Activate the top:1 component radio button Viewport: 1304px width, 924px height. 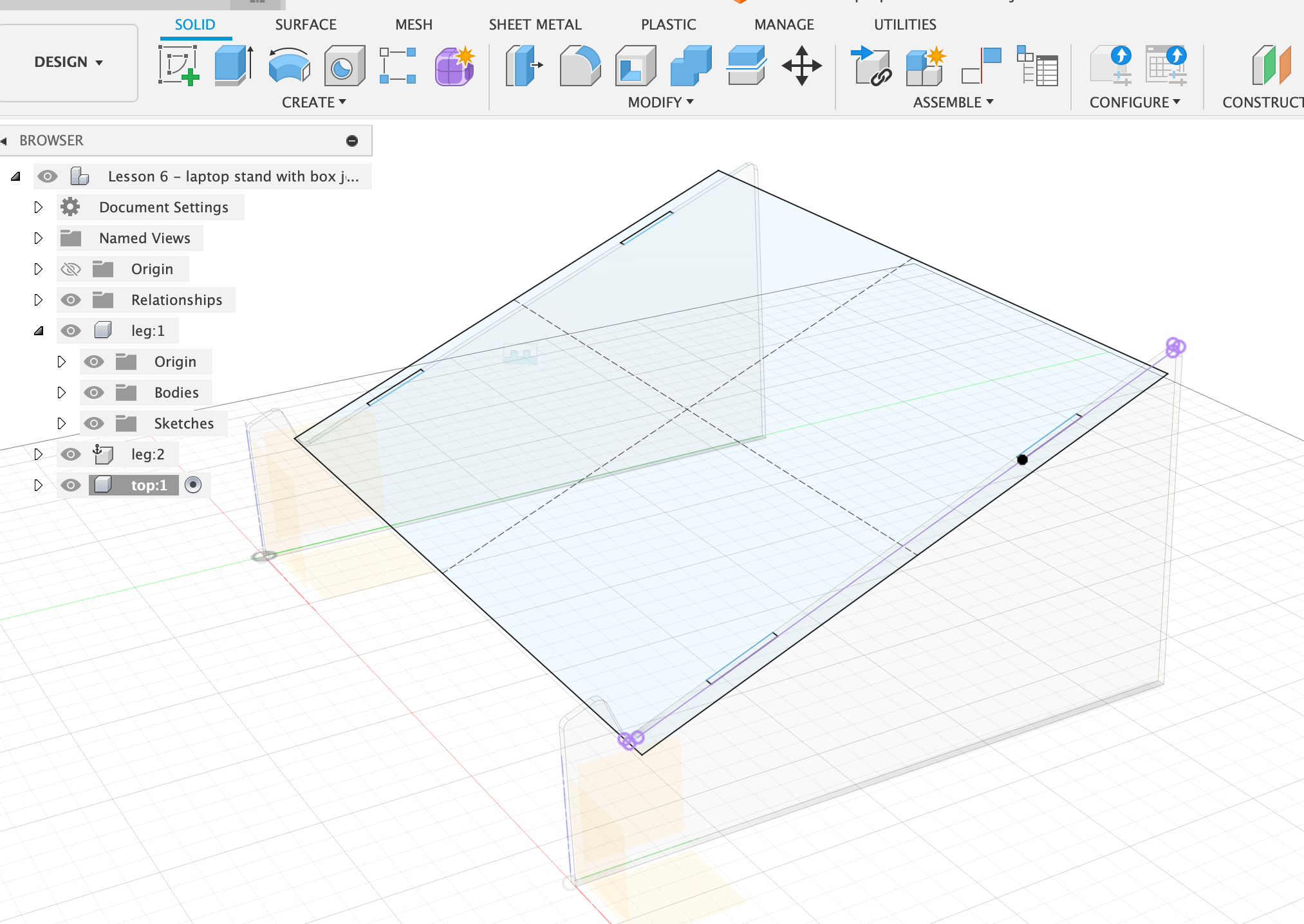click(x=193, y=485)
